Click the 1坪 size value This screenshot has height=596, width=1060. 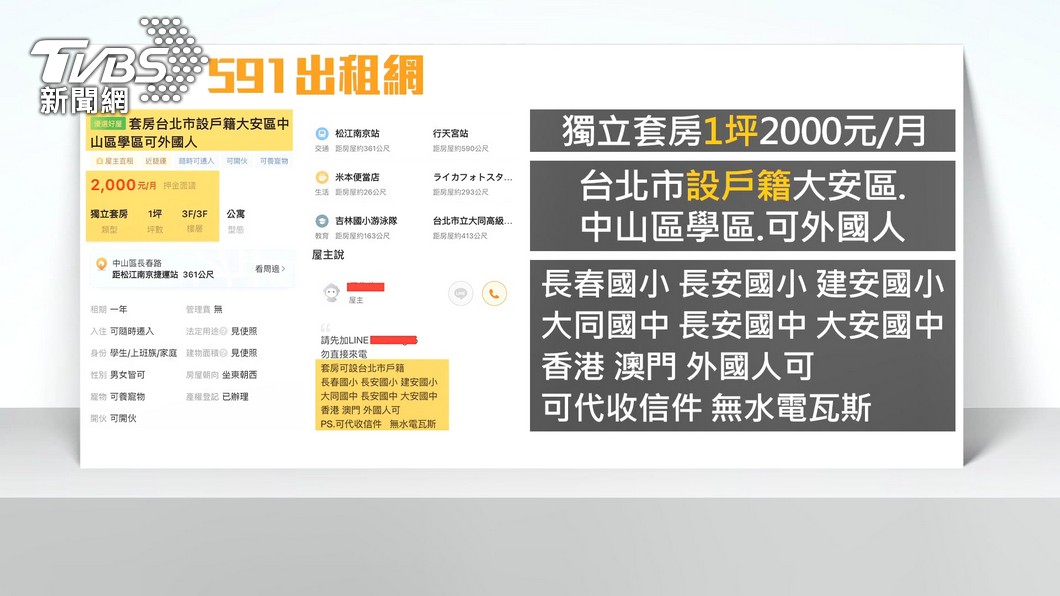pyautogui.click(x=155, y=214)
